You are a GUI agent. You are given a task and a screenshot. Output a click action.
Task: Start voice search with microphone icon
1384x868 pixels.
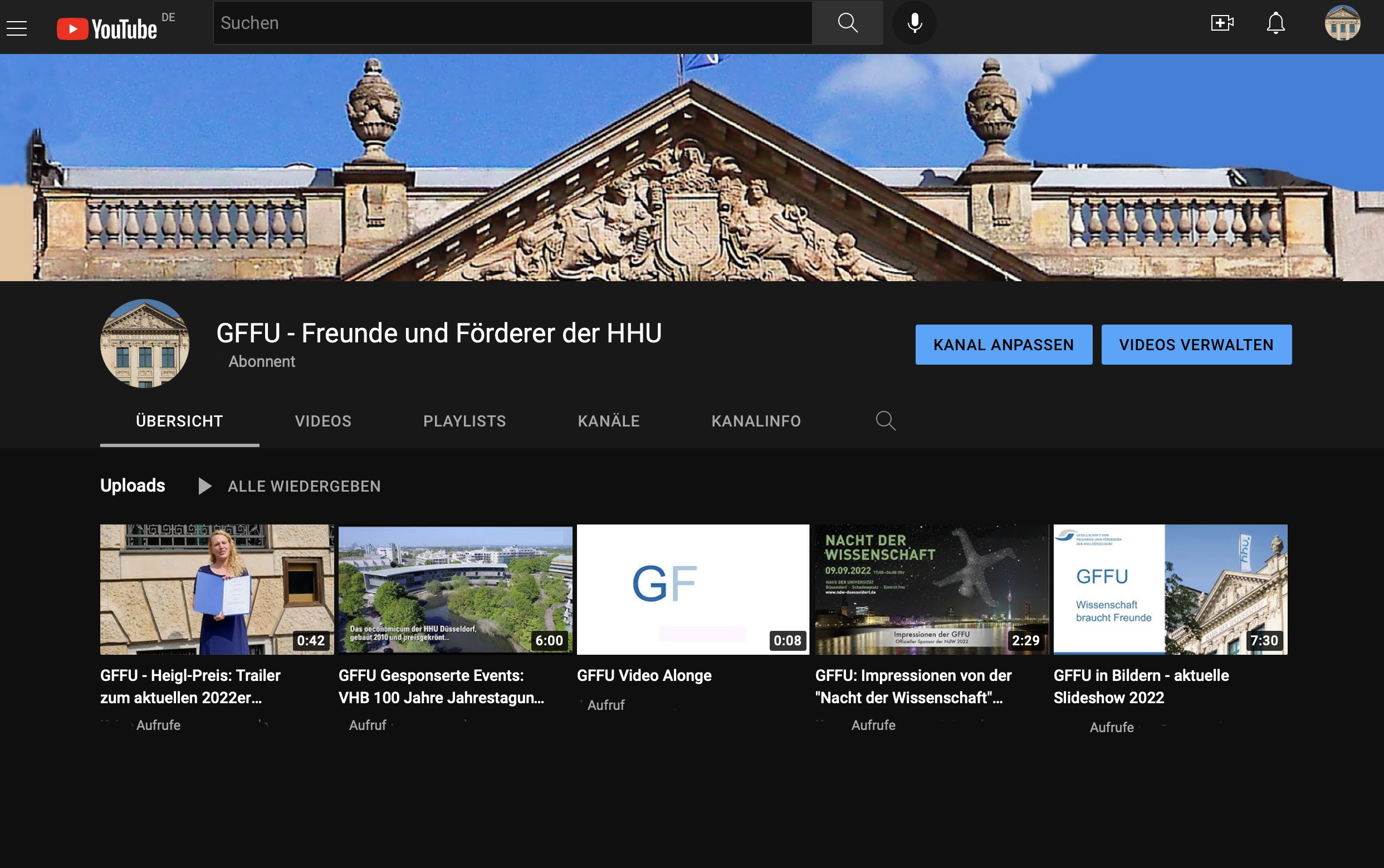tap(914, 23)
